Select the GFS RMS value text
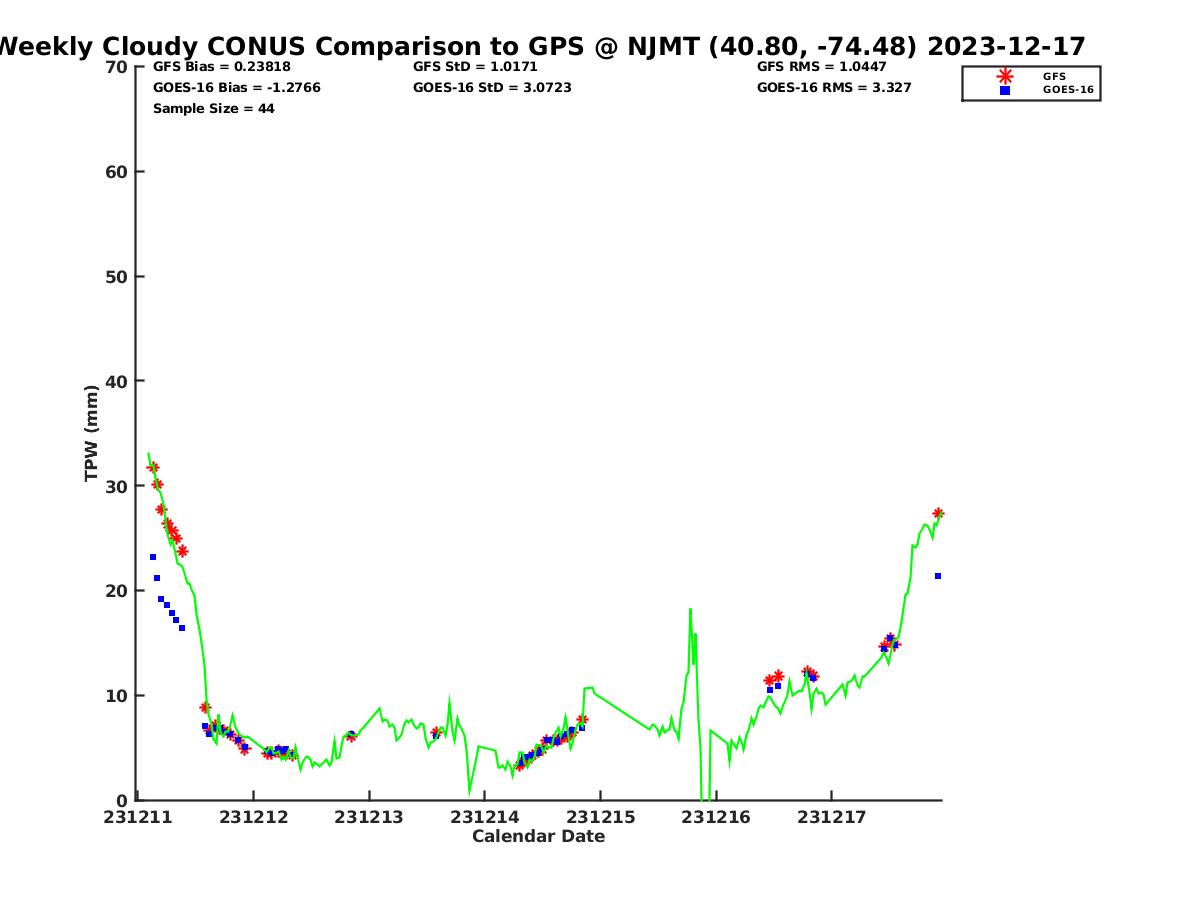 [821, 67]
